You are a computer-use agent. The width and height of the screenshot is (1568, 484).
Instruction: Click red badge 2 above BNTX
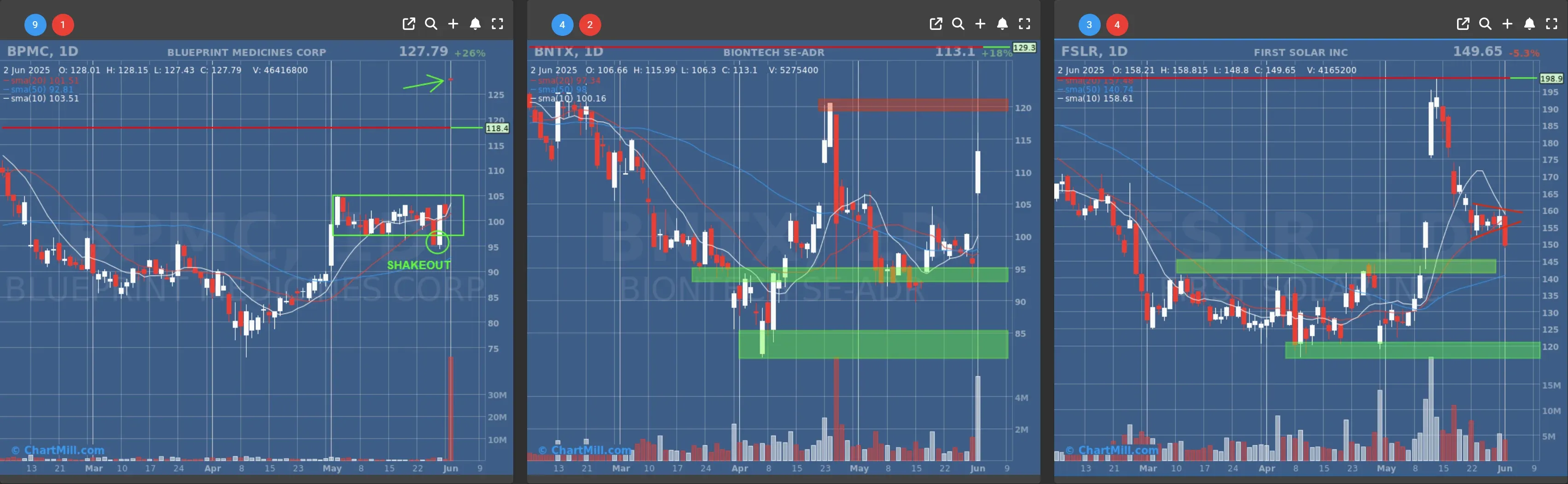(590, 25)
